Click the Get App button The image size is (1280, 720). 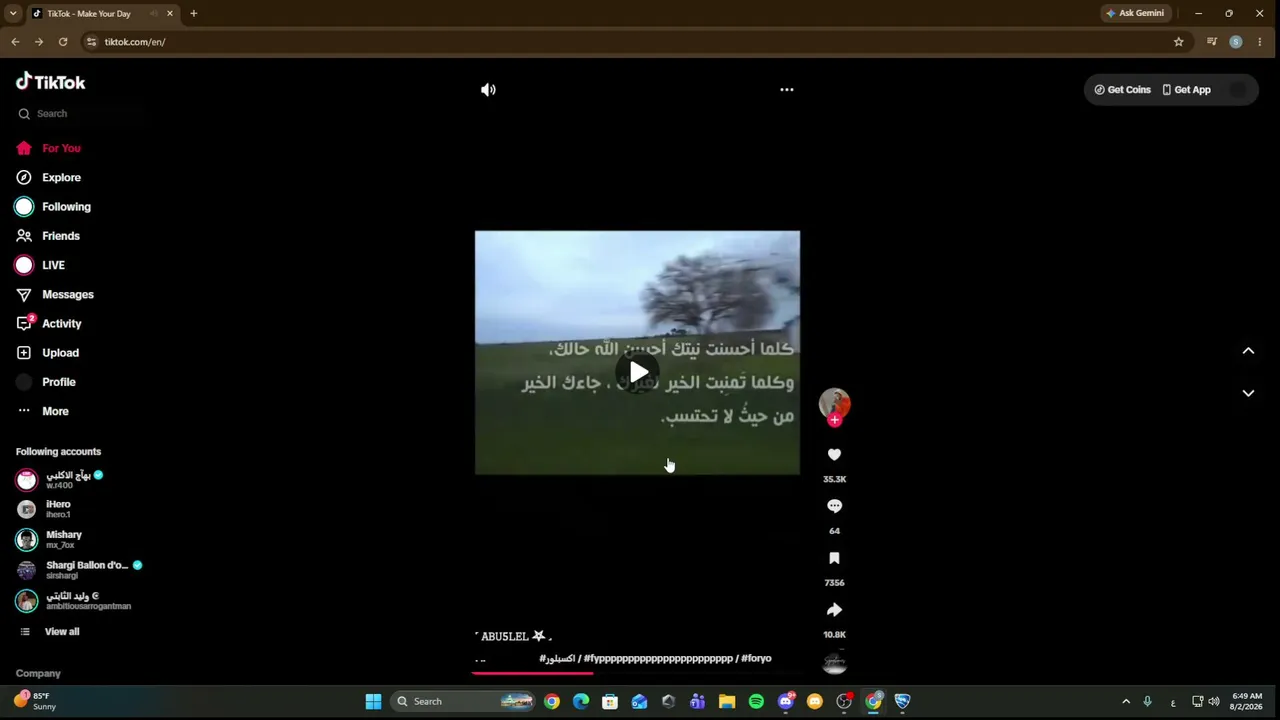tap(1186, 90)
